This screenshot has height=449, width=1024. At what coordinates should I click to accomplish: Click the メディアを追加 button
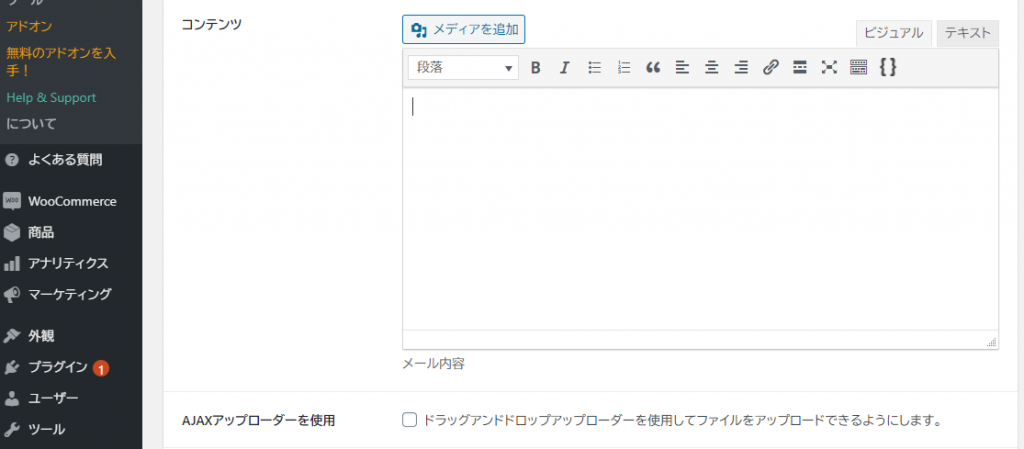tap(464, 29)
